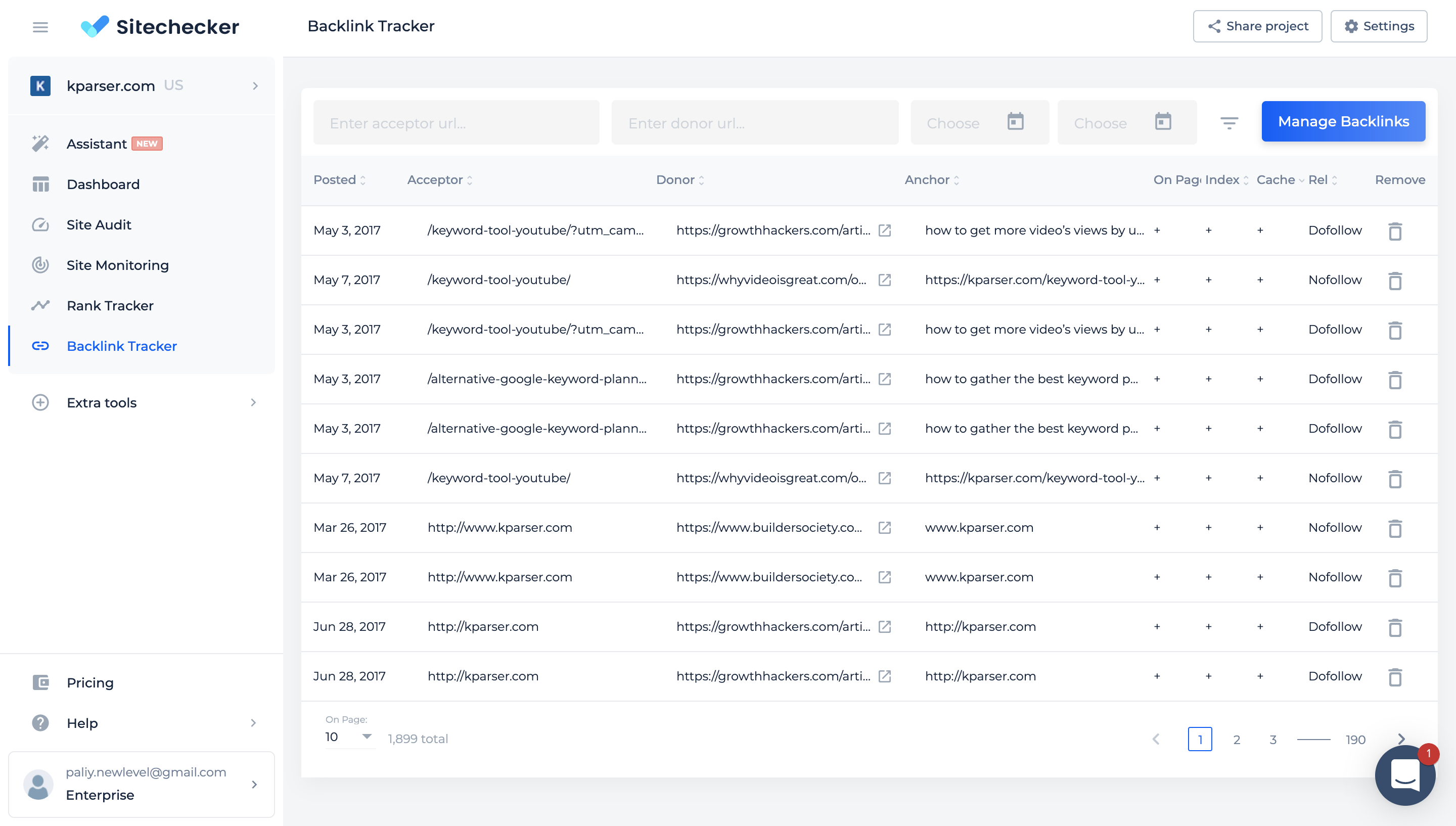Go to Dashboard in the sidebar
Image resolution: width=1456 pixels, height=826 pixels.
[x=141, y=185]
